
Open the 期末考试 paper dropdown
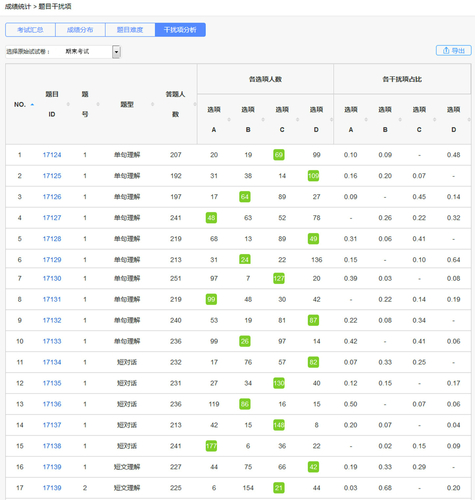coord(116,52)
